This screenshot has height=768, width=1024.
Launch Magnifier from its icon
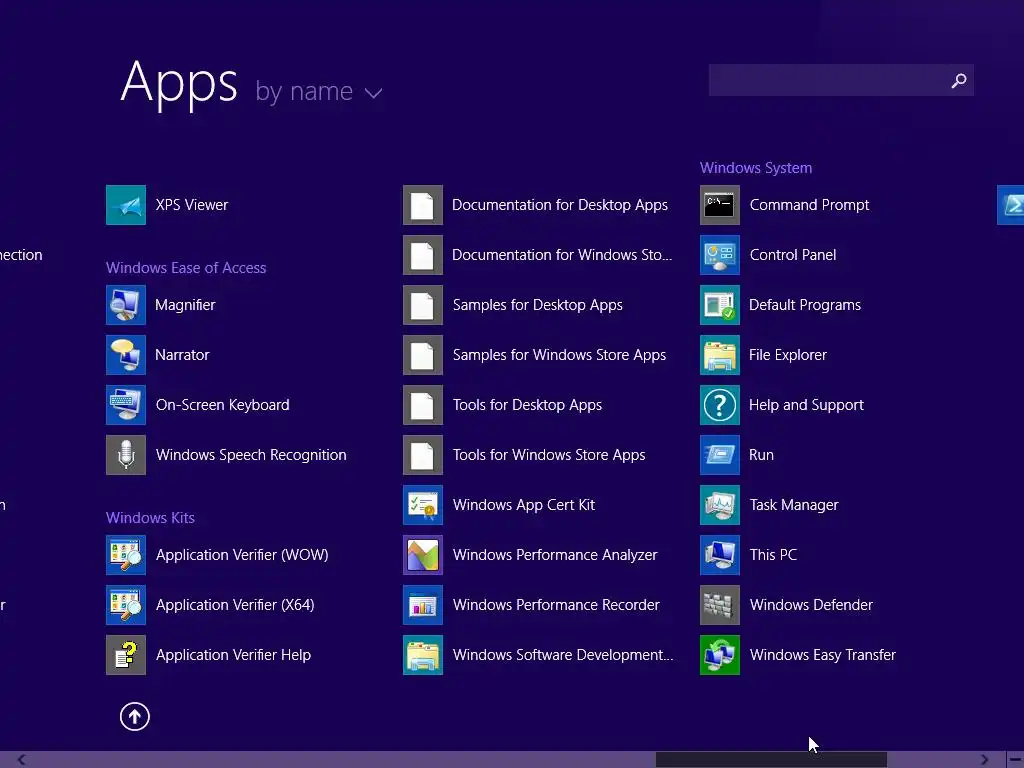point(126,305)
